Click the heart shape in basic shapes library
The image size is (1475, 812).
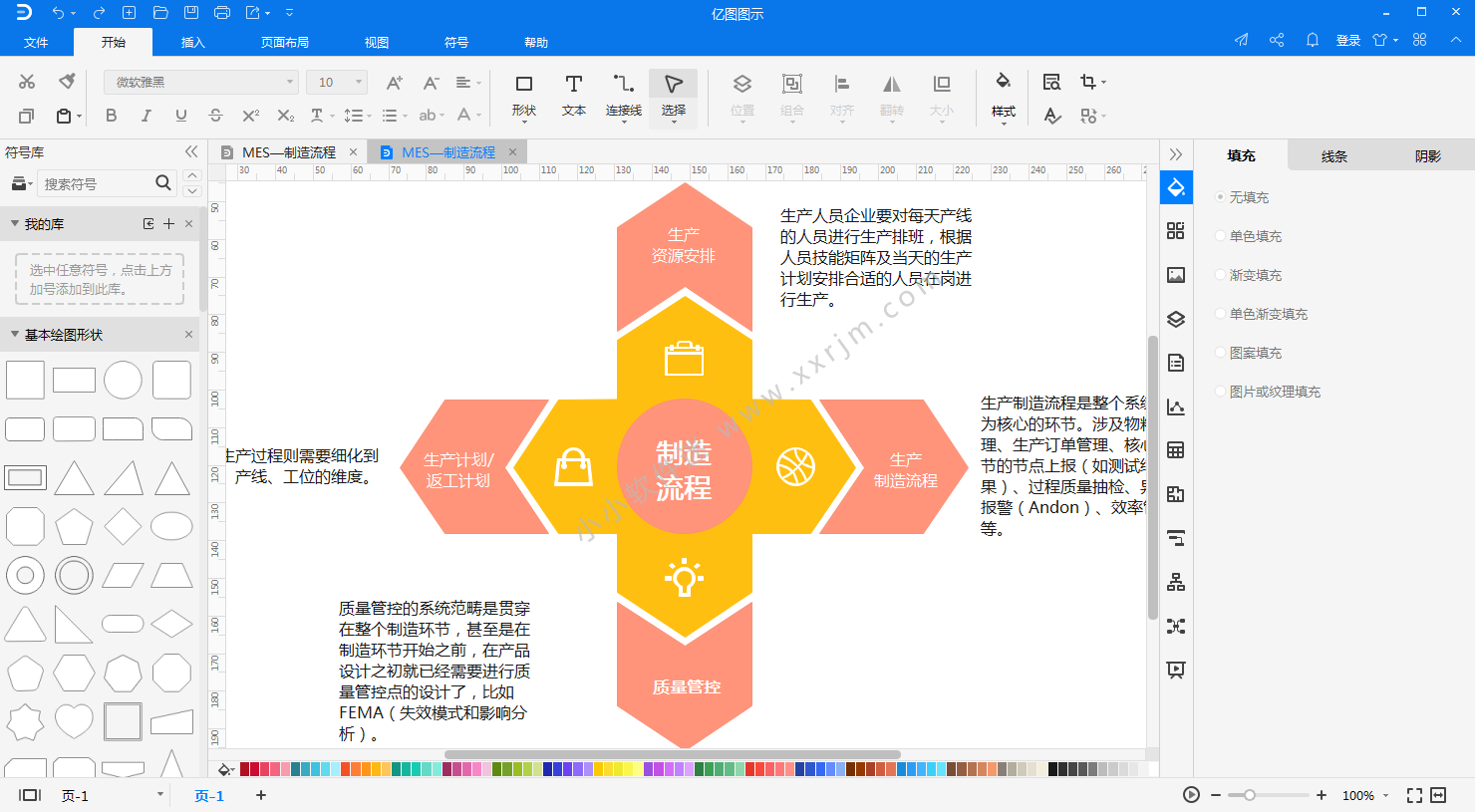74,720
